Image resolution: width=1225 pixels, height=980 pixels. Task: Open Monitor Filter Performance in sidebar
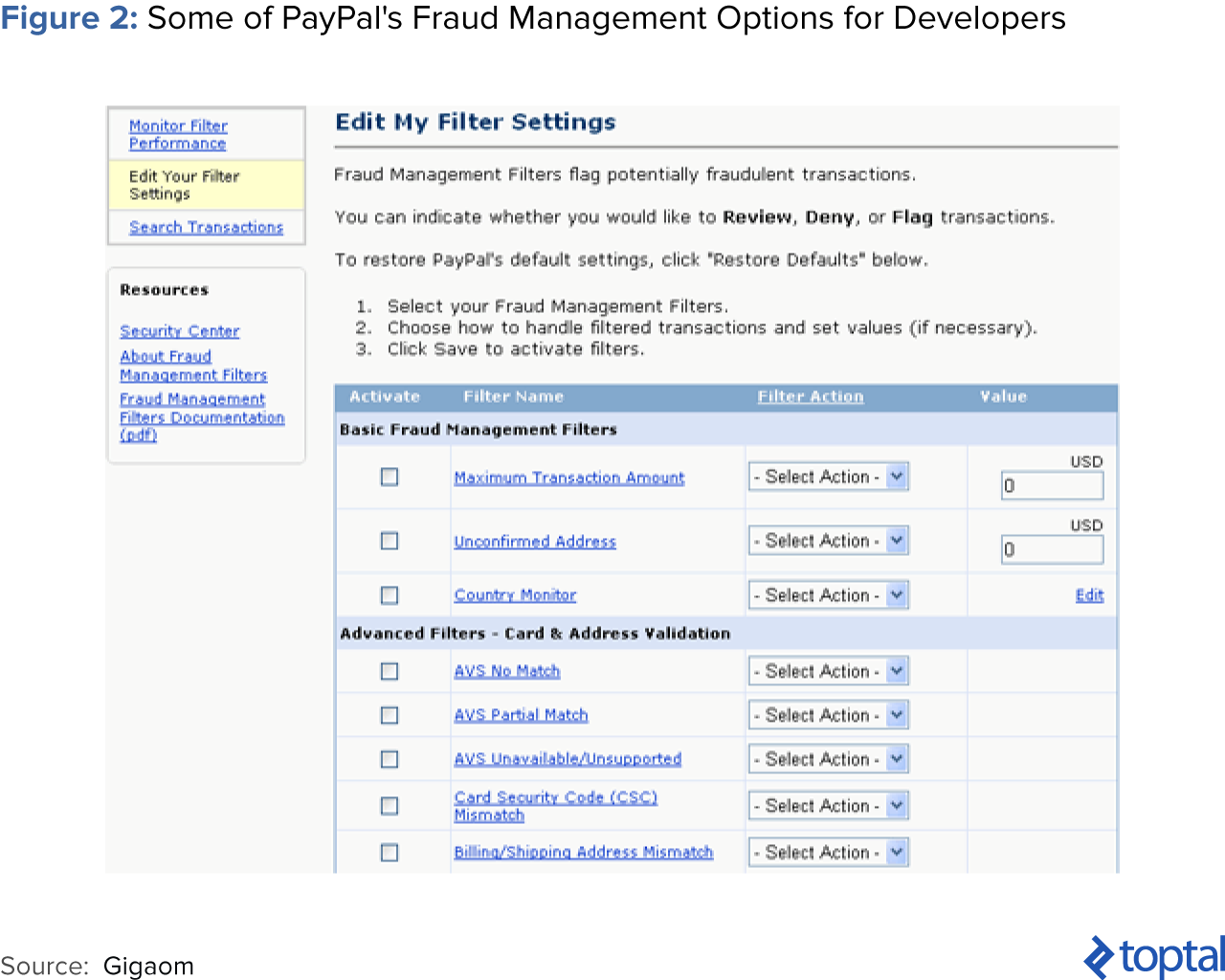click(178, 135)
